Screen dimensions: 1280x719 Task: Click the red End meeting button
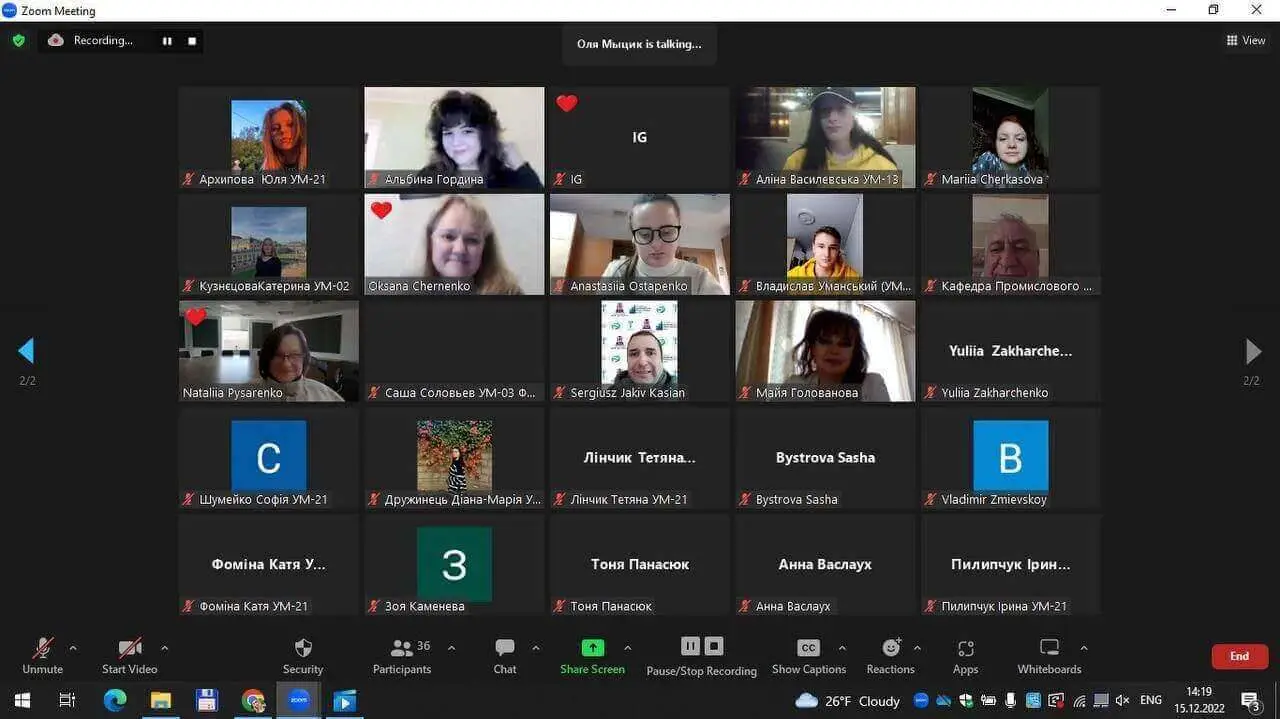pyautogui.click(x=1239, y=656)
